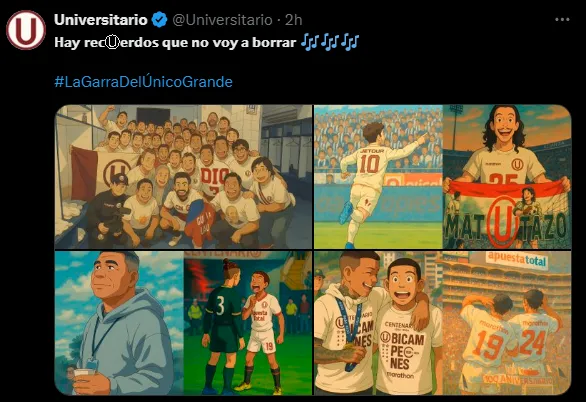Click the circled U emoji in the tweet
The width and height of the screenshot is (586, 402).
click(x=112, y=42)
